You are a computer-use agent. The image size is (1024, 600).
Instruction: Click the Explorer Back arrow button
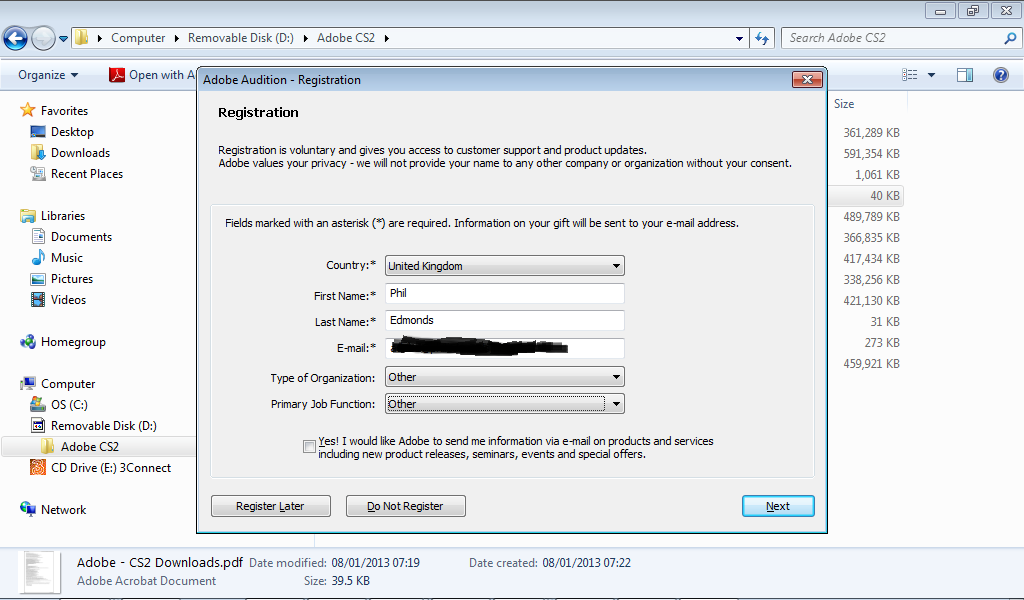[x=16, y=39]
